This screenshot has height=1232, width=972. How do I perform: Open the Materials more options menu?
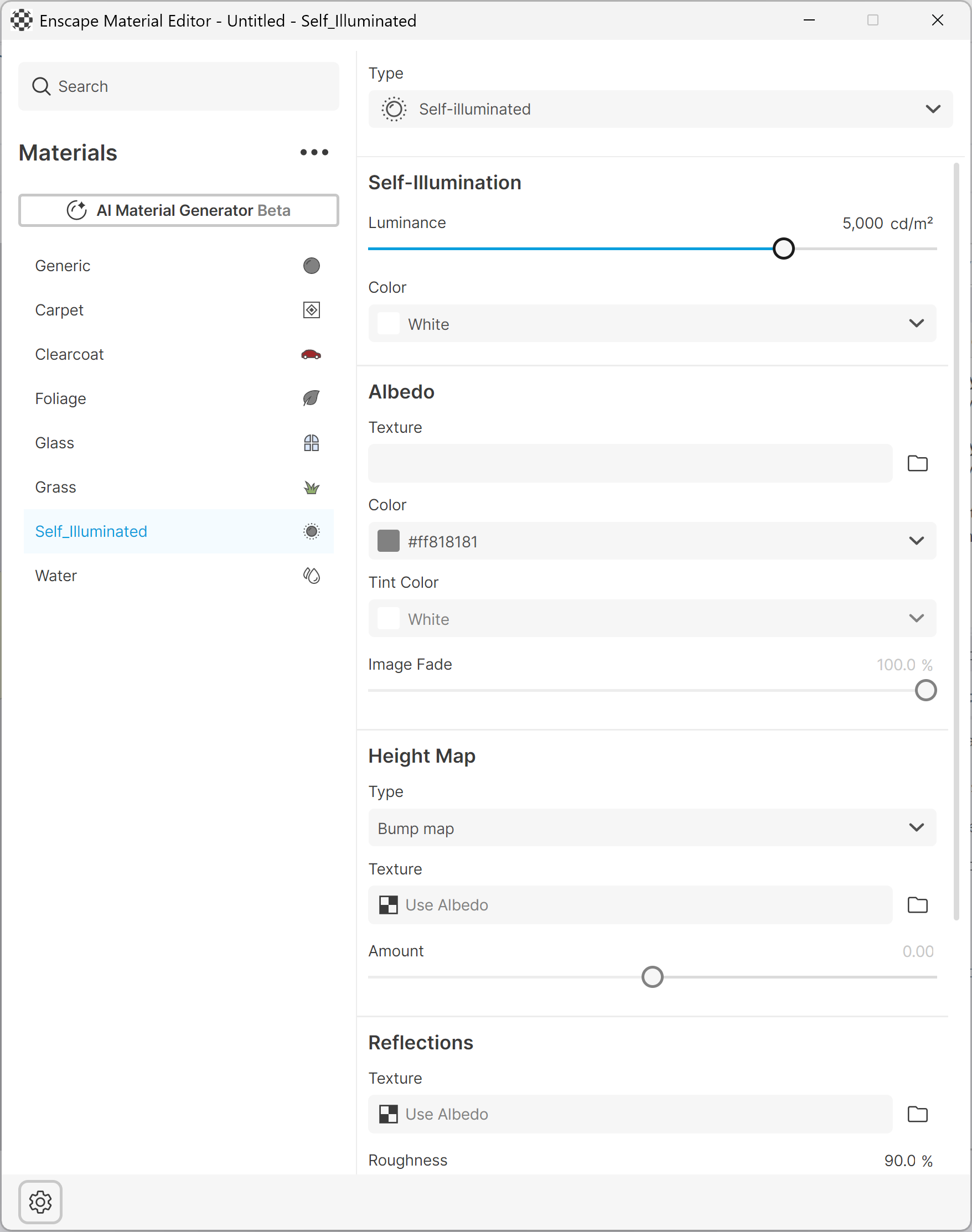pyautogui.click(x=314, y=152)
